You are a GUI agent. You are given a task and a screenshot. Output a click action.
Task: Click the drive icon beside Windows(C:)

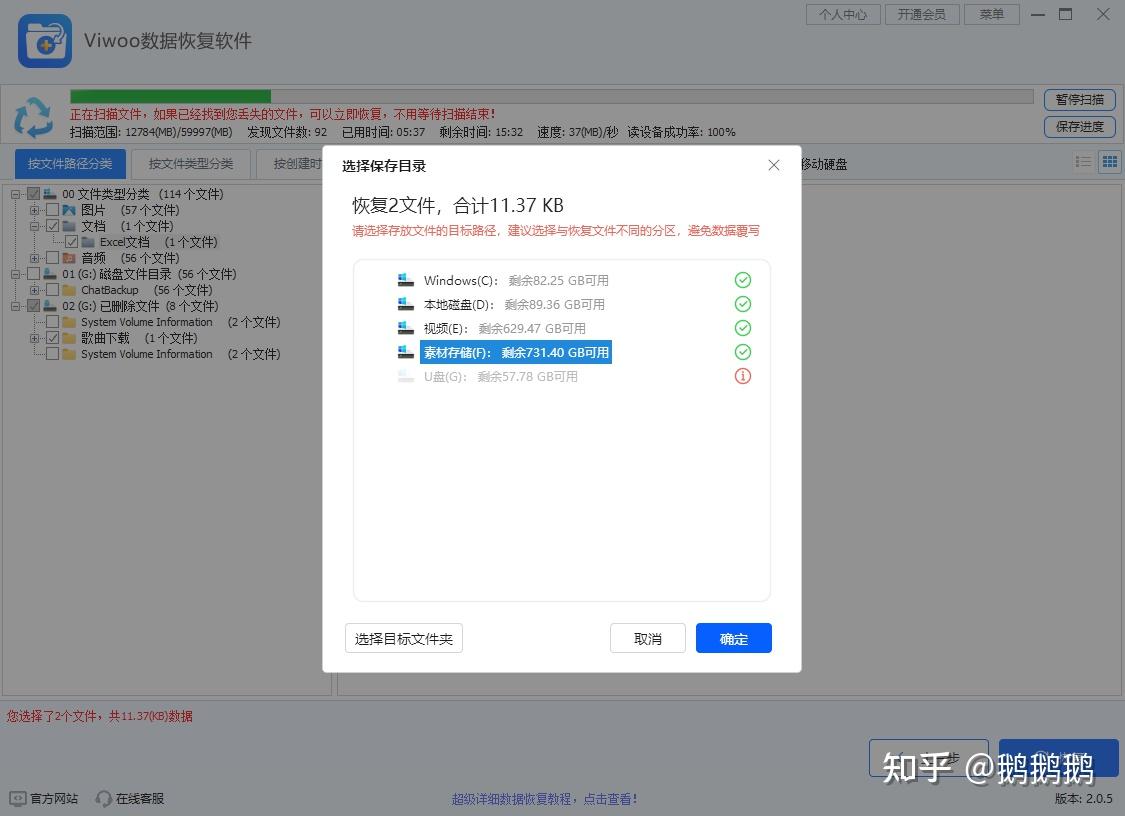pos(405,280)
